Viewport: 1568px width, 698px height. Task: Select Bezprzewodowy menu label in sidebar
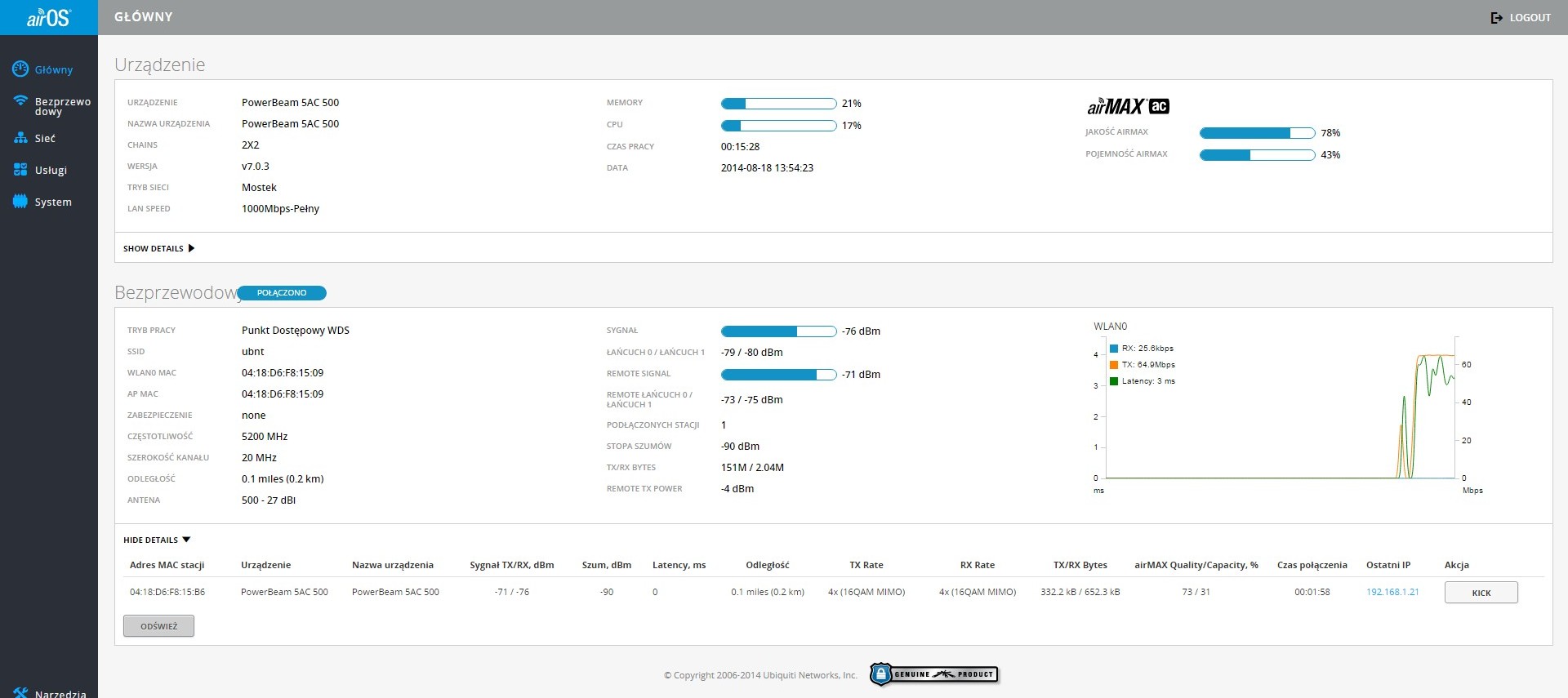[x=63, y=106]
